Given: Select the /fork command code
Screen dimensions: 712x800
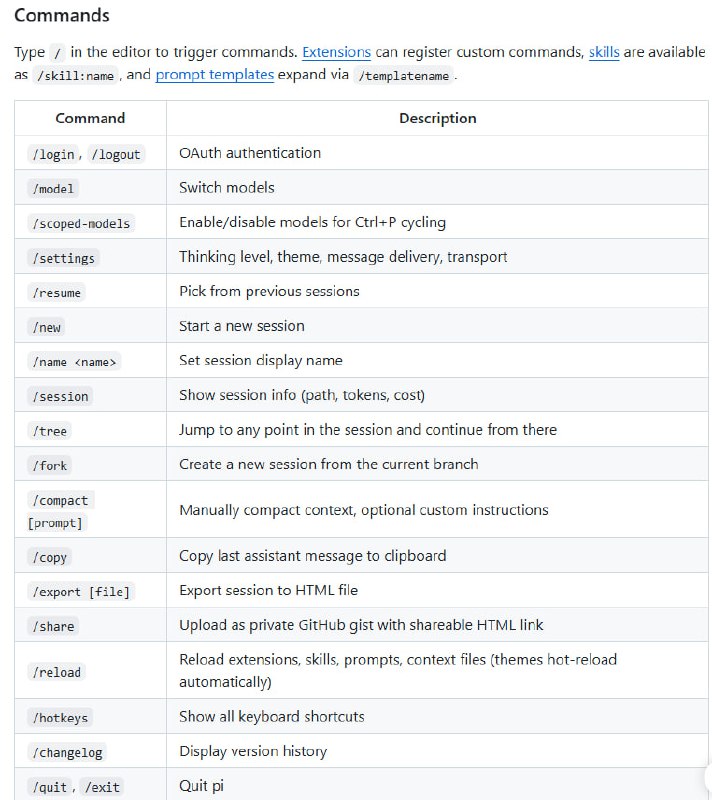Looking at the screenshot, I should (50, 465).
